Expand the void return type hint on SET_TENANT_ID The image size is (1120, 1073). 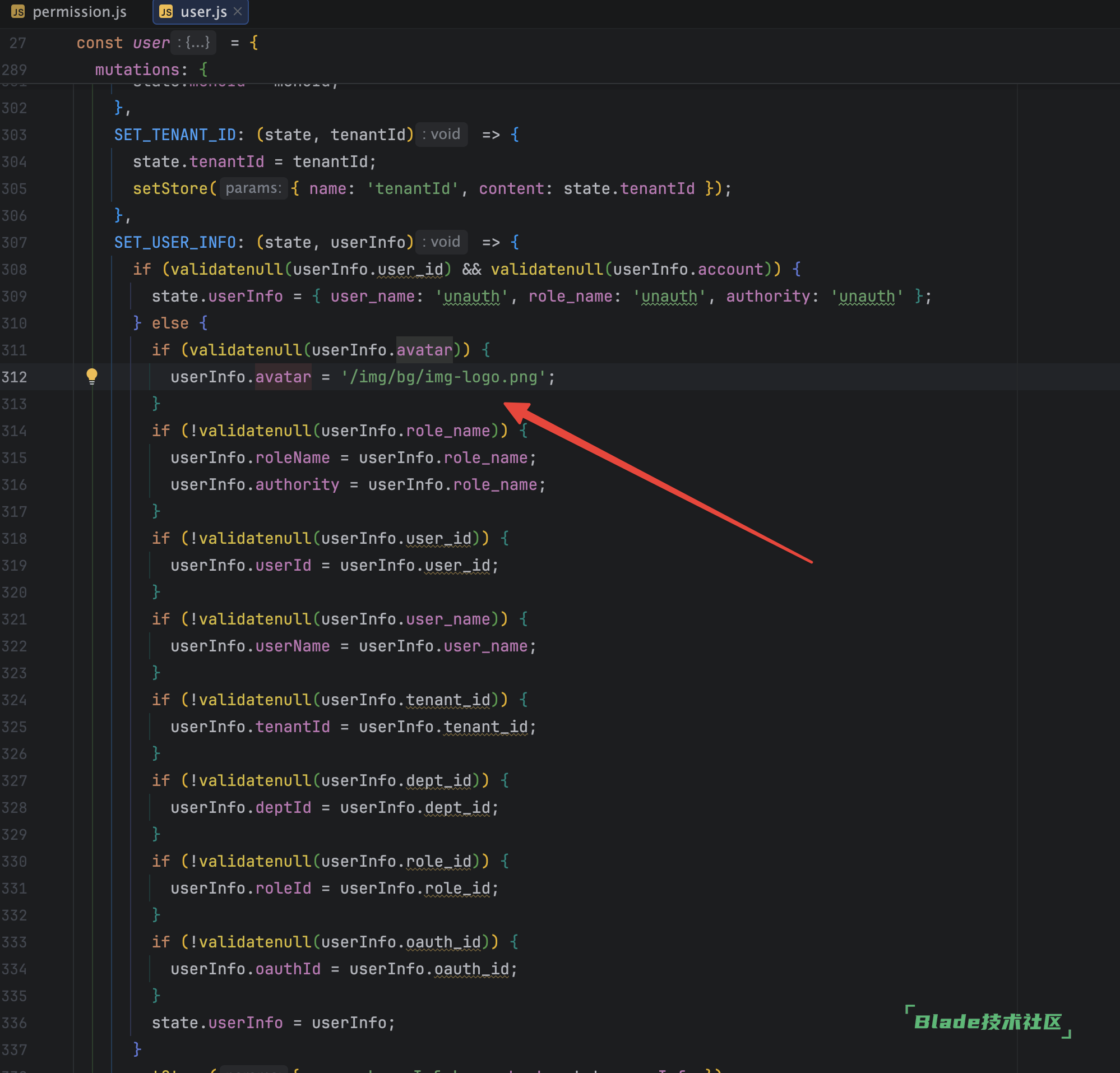pyautogui.click(x=441, y=135)
